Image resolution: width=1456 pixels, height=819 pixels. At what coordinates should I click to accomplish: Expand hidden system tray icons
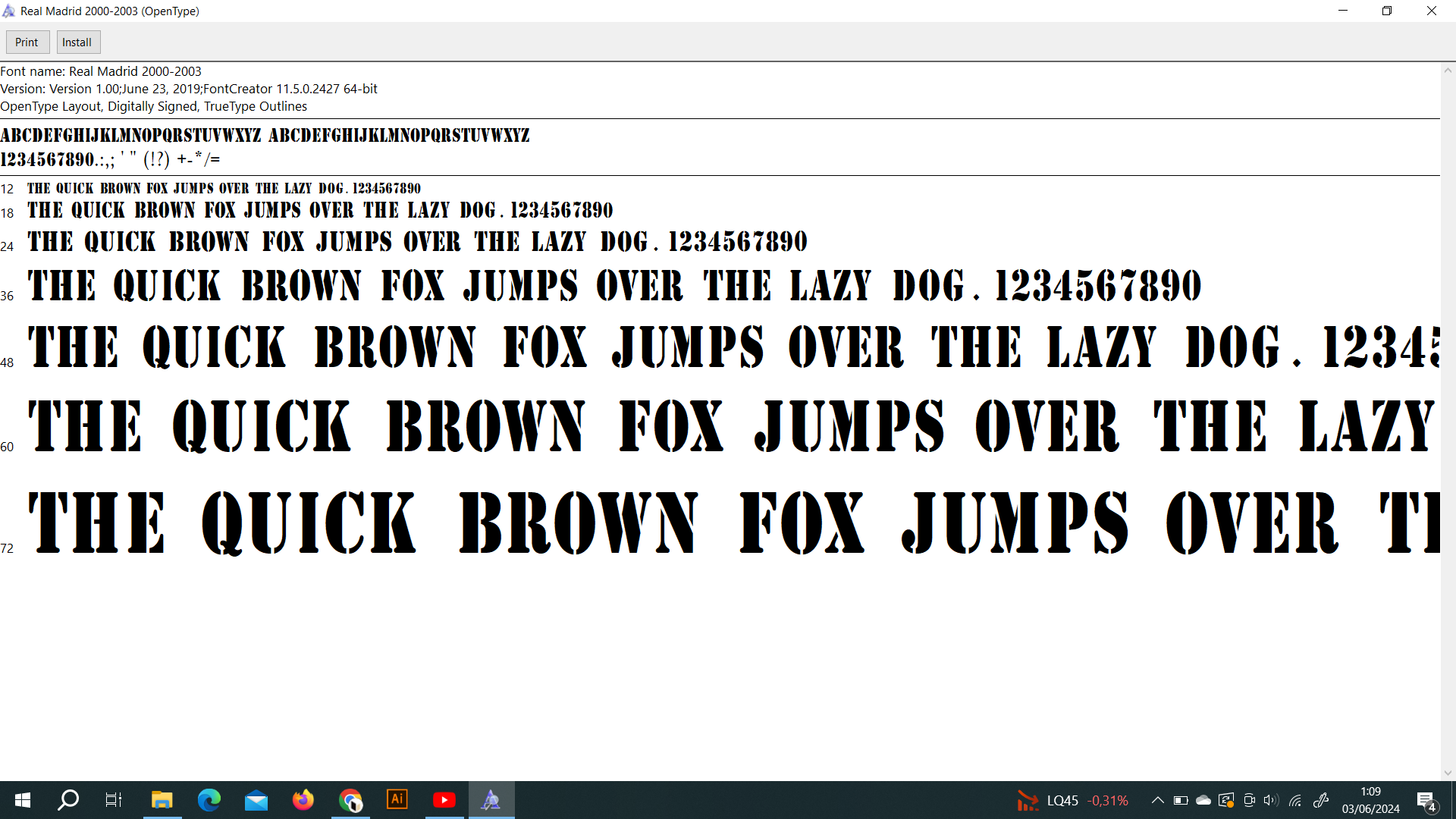(1157, 800)
